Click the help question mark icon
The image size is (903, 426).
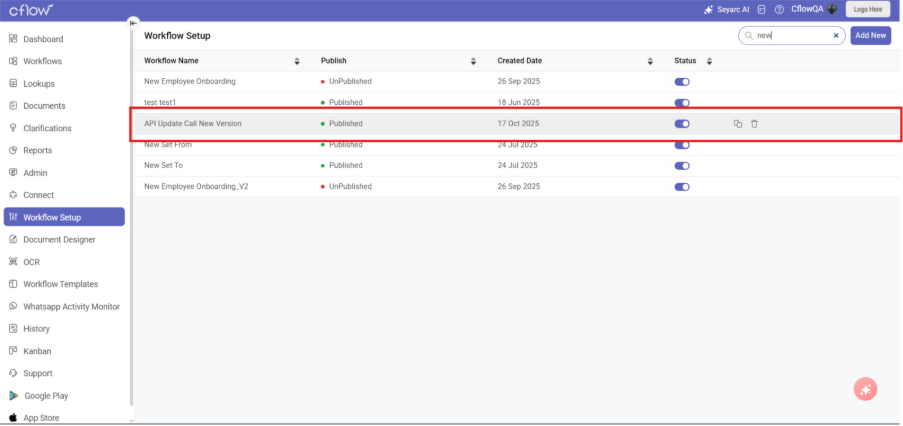(x=779, y=9)
